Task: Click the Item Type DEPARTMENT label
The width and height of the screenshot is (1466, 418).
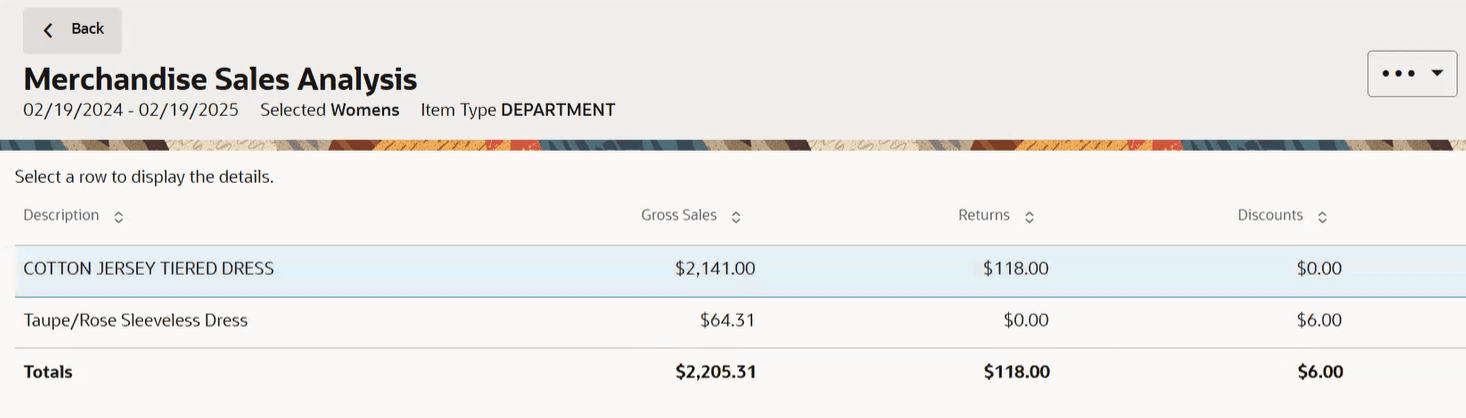Action: 518,110
